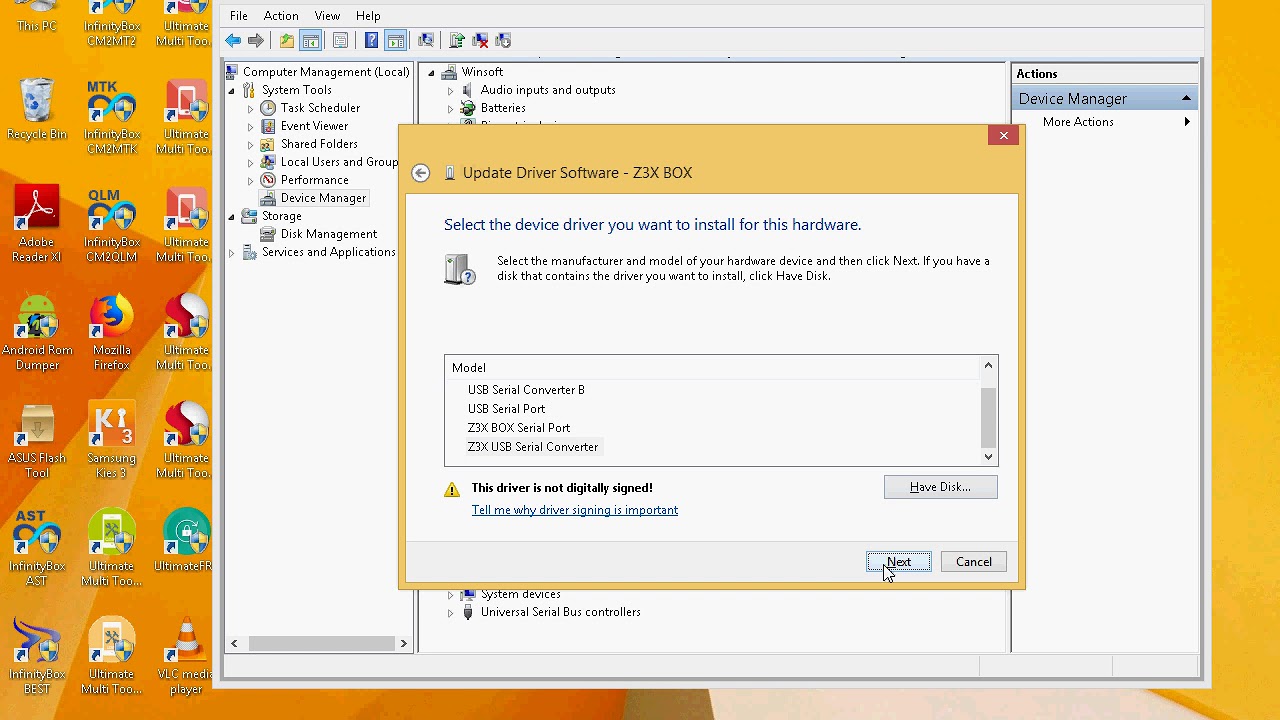Click model list scroll-down arrow
This screenshot has height=720, width=1280.
(x=989, y=457)
